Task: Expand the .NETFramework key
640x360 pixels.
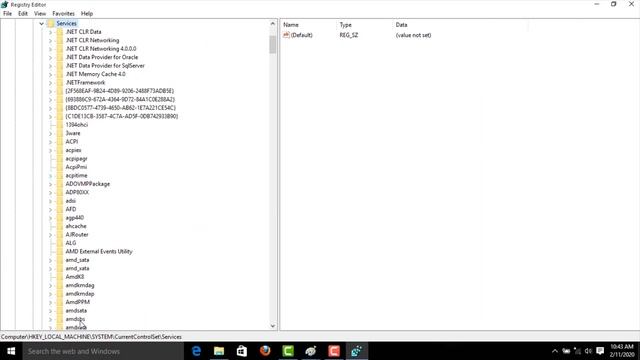Action: (x=51, y=83)
